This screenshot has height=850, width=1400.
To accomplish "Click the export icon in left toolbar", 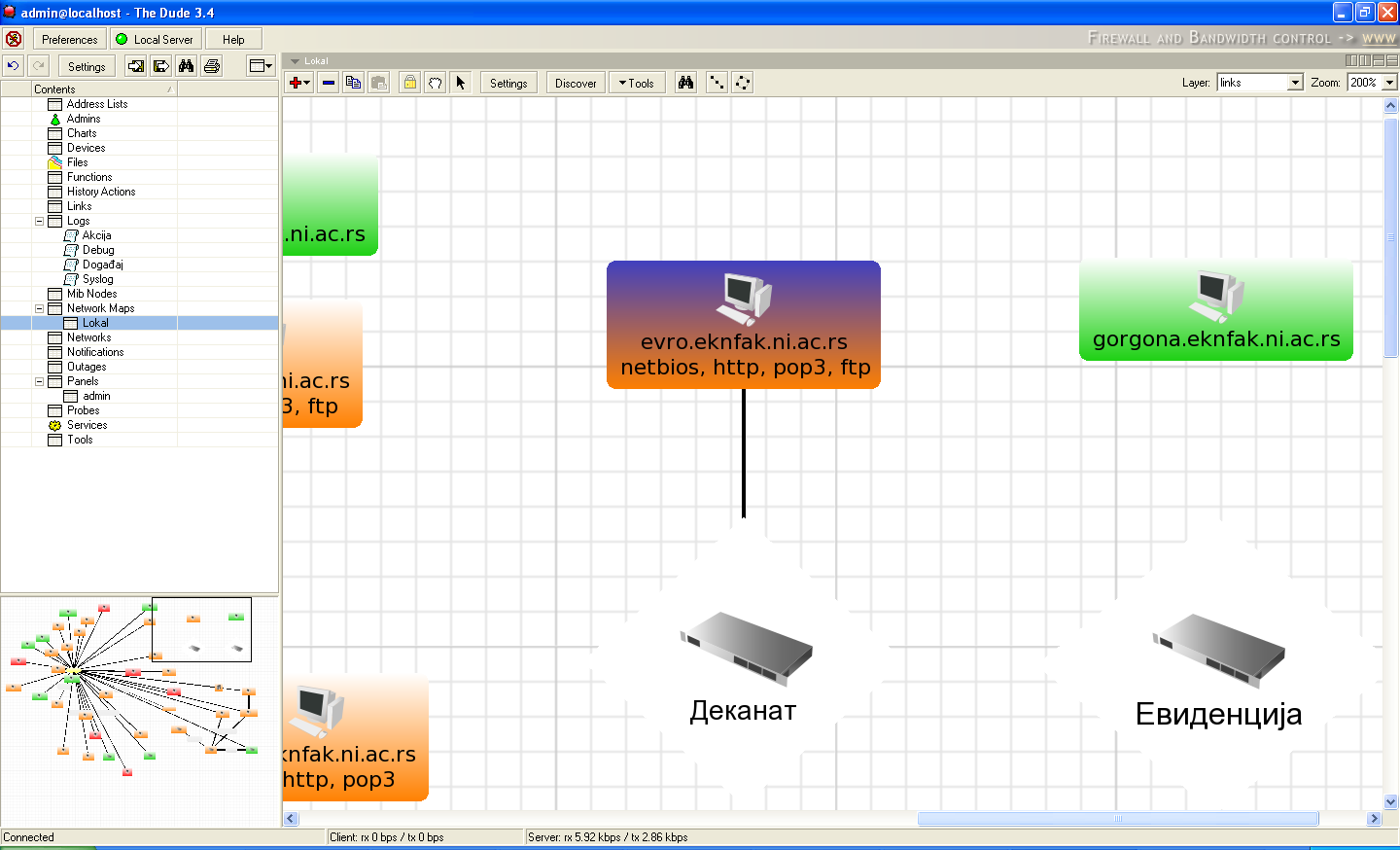I will [161, 66].
